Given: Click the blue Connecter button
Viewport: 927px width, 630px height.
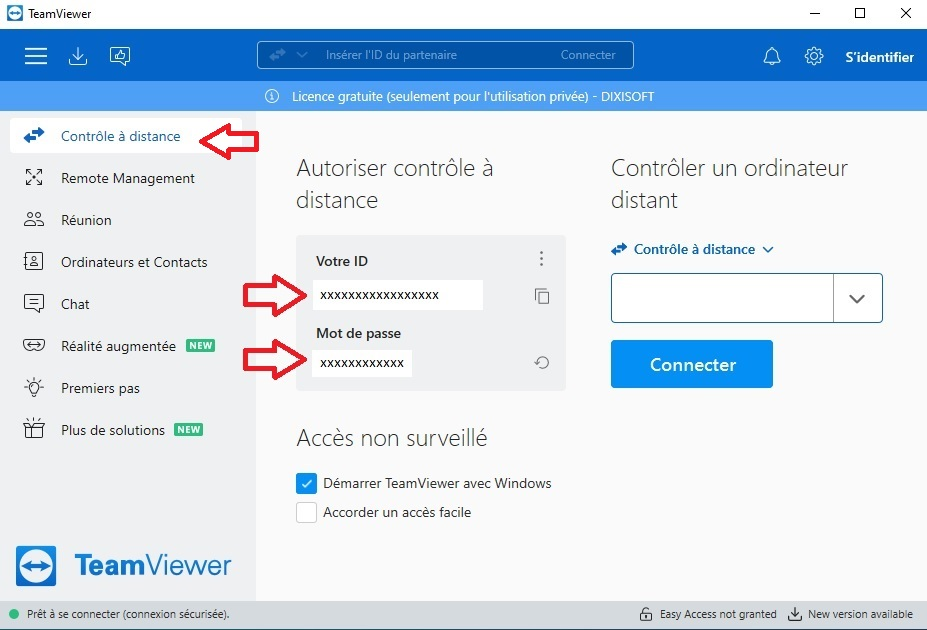Looking at the screenshot, I should [x=692, y=364].
